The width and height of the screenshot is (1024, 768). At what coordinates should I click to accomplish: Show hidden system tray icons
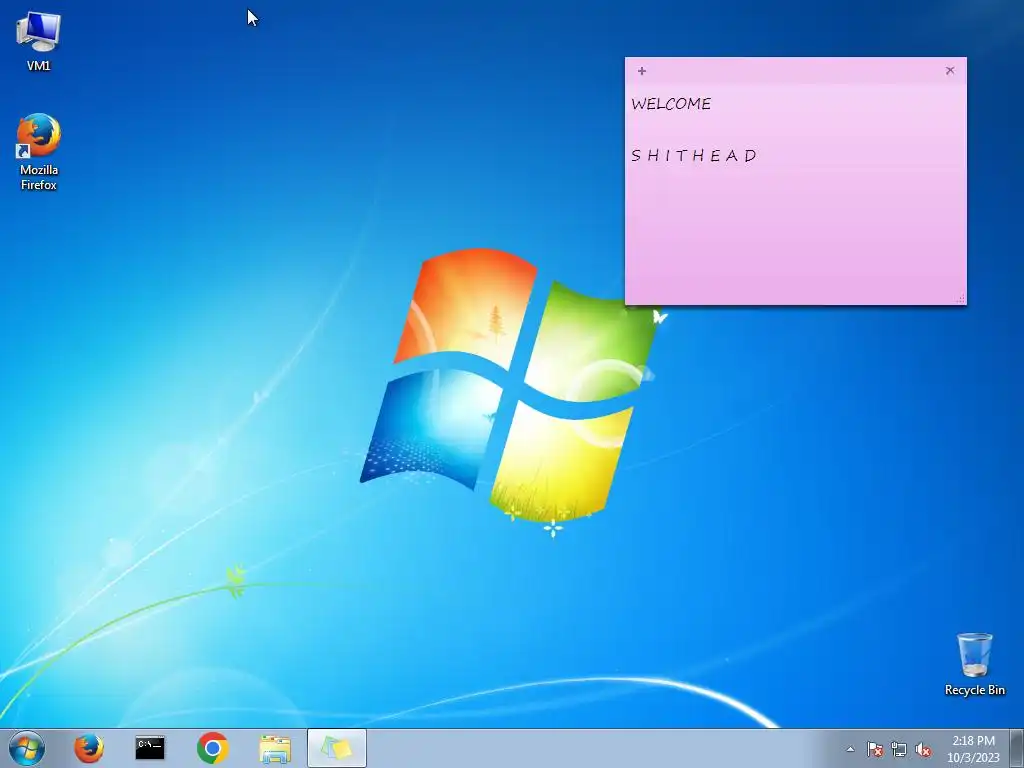pyautogui.click(x=850, y=749)
